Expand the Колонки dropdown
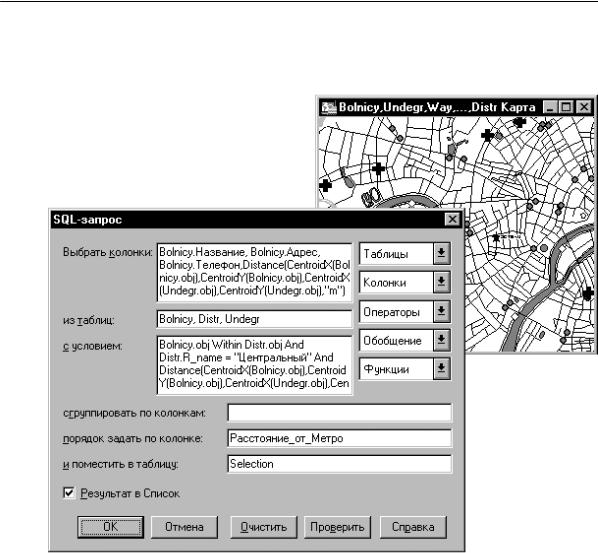 [405, 283]
